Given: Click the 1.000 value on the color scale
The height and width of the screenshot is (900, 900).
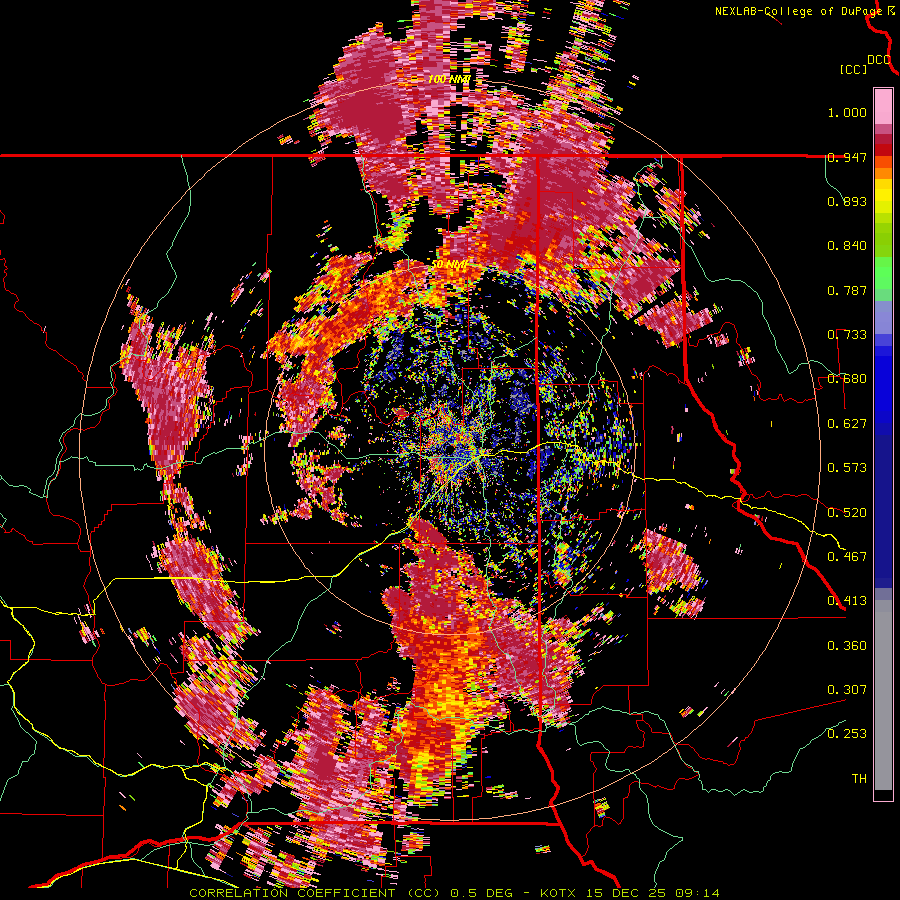Looking at the screenshot, I should (847, 112).
